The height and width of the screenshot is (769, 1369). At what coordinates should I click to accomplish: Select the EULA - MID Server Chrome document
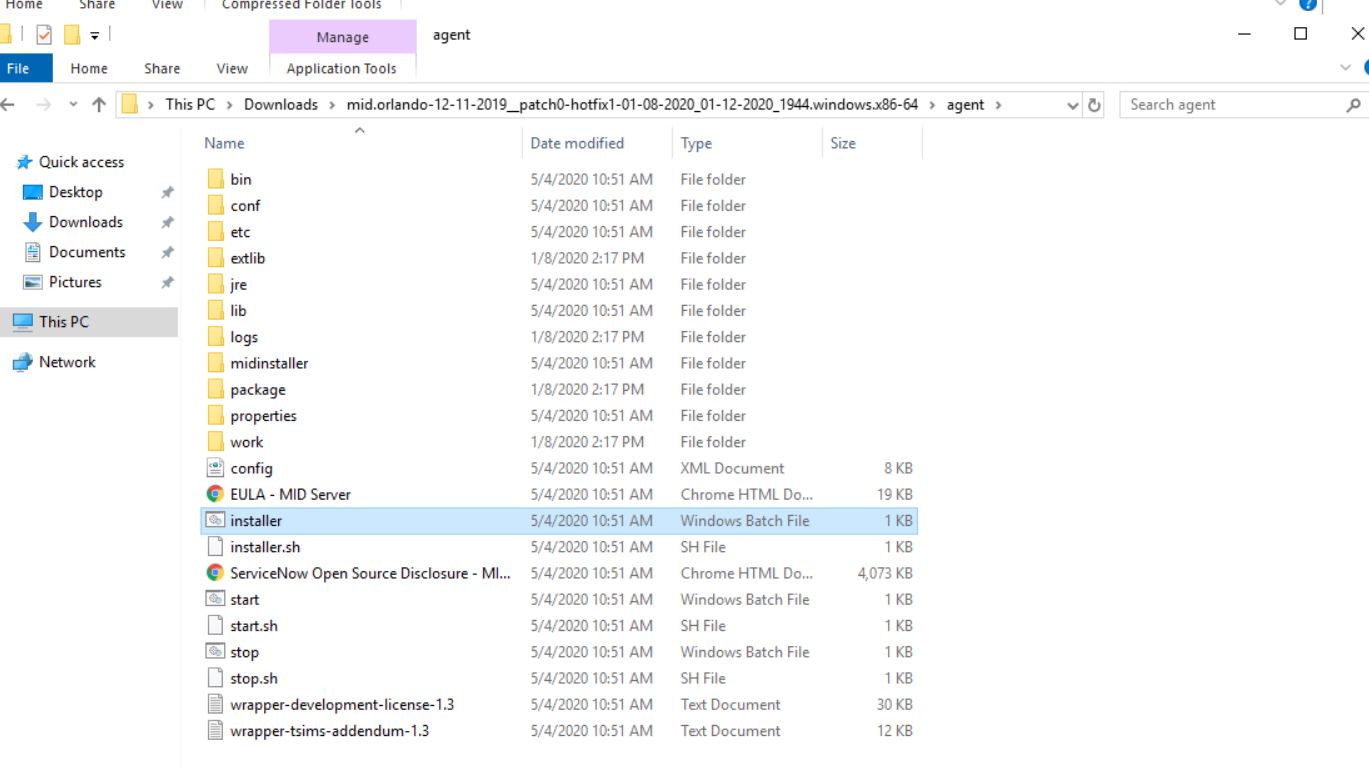pyautogui.click(x=291, y=493)
